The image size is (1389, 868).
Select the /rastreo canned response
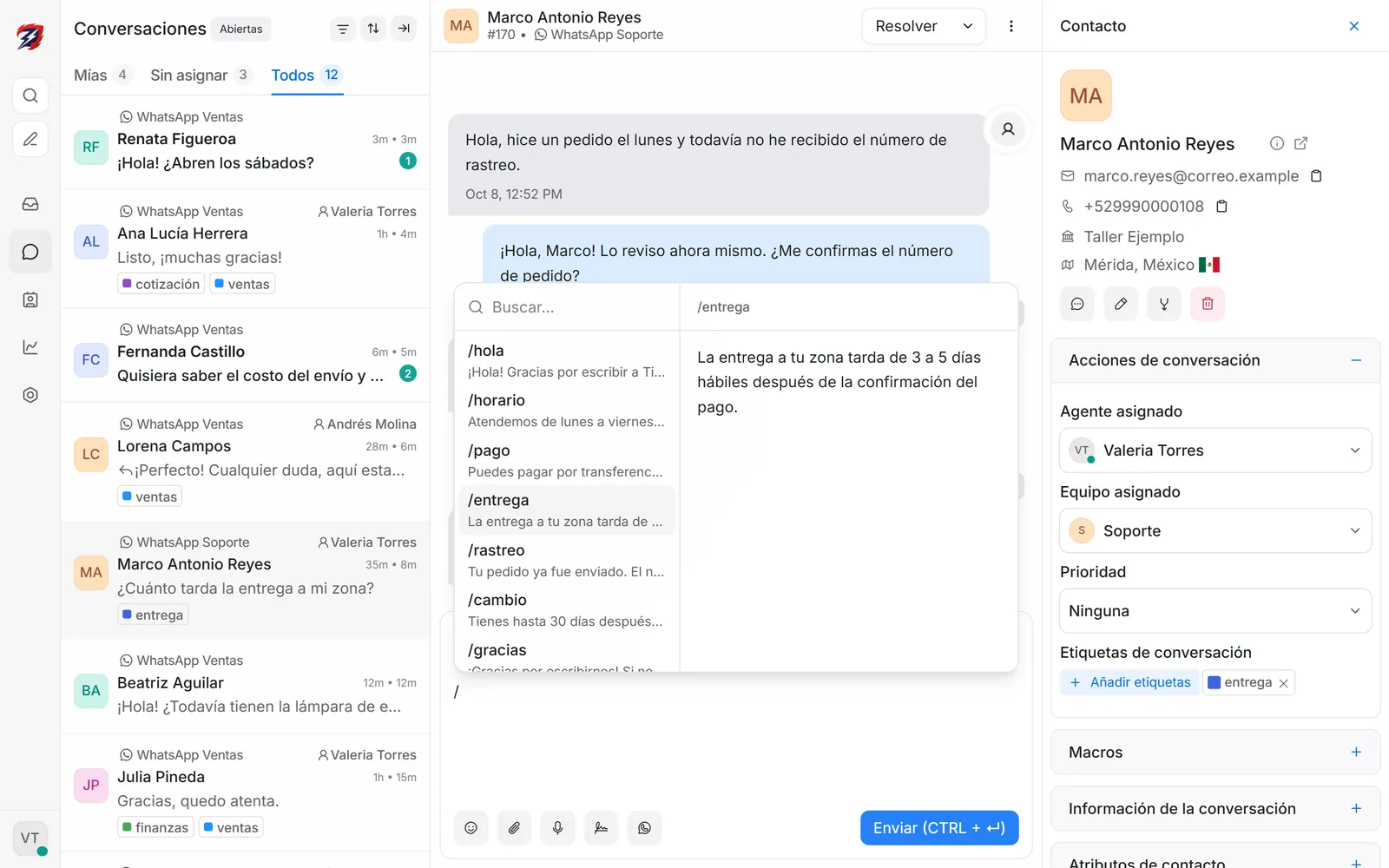click(566, 561)
